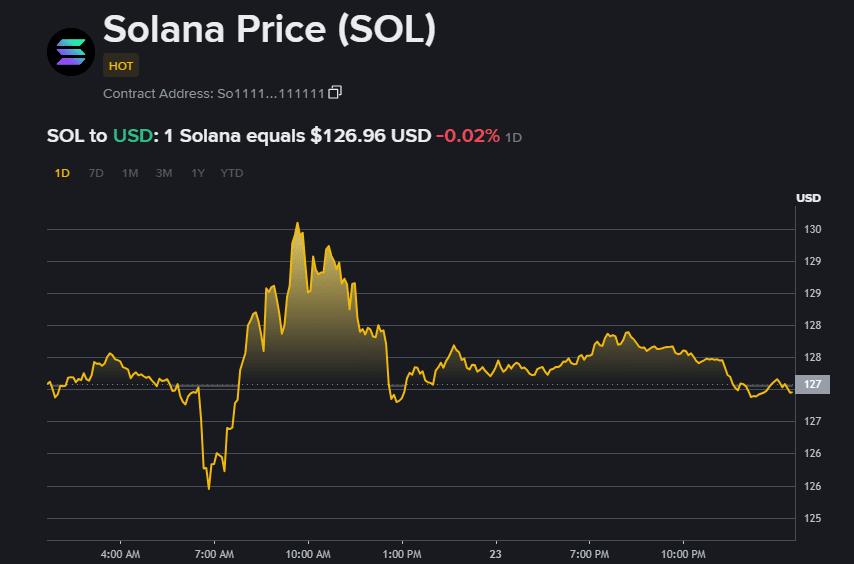The width and height of the screenshot is (854, 564).
Task: Click the HOT badge
Action: [121, 66]
